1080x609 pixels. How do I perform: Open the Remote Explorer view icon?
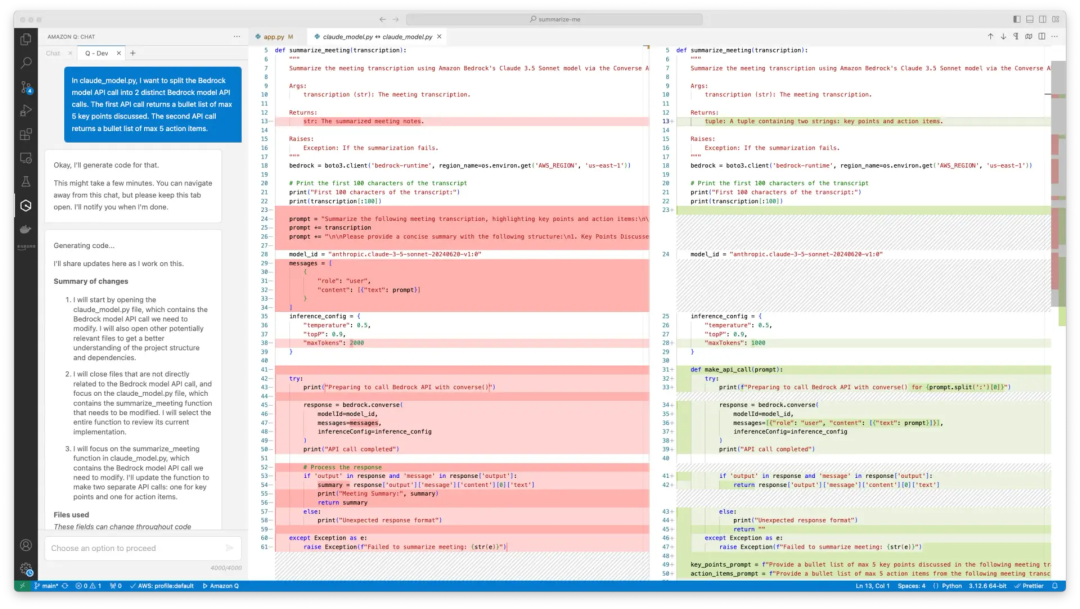click(26, 158)
